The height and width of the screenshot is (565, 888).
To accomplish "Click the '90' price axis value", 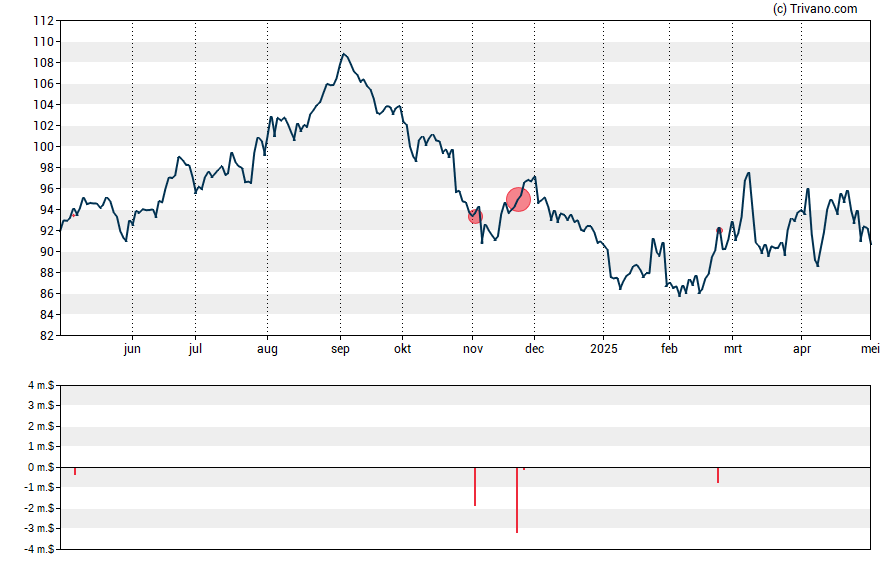I will pos(47,252).
